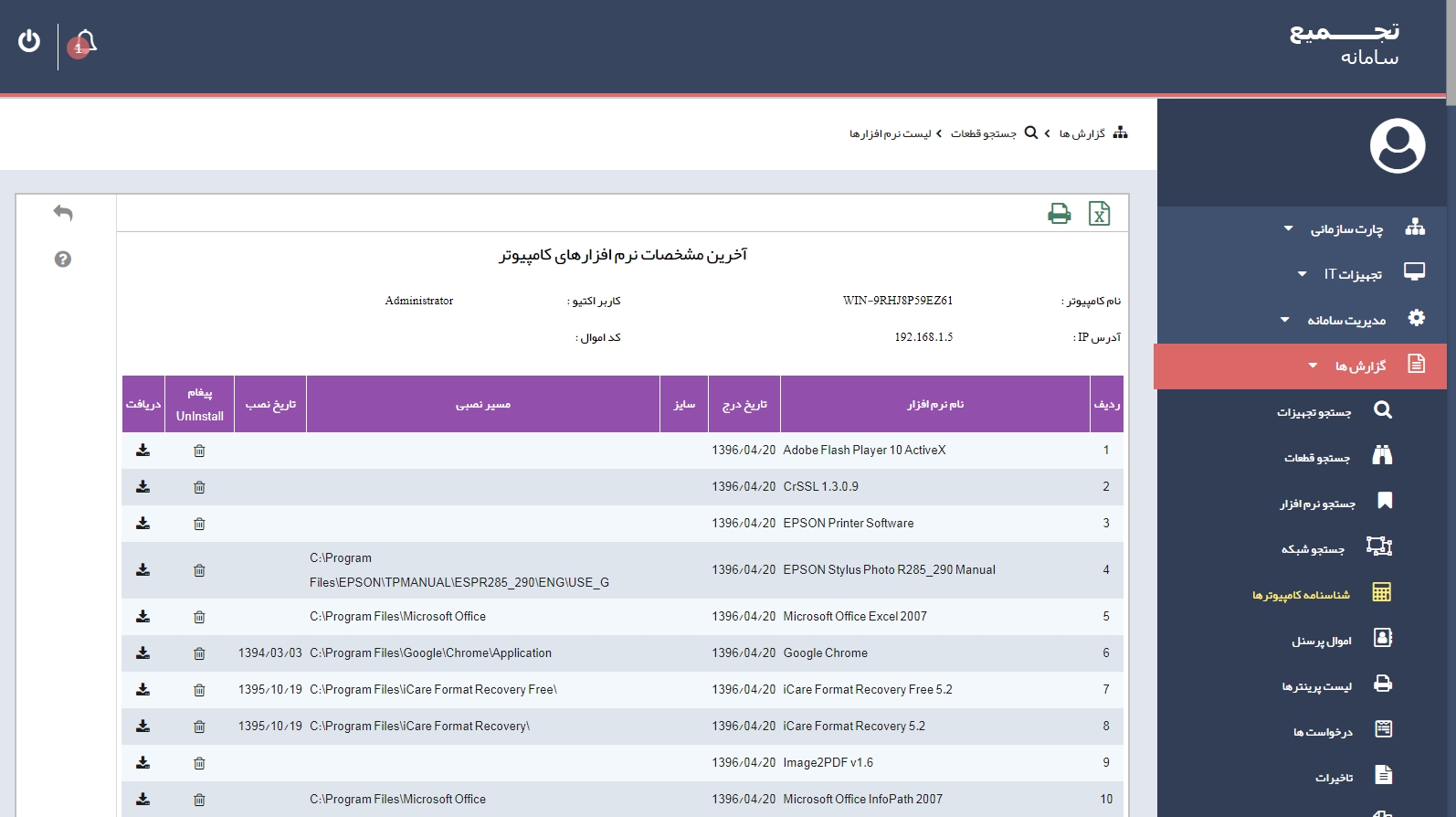
Task: Click the power logout icon
Action: [29, 41]
